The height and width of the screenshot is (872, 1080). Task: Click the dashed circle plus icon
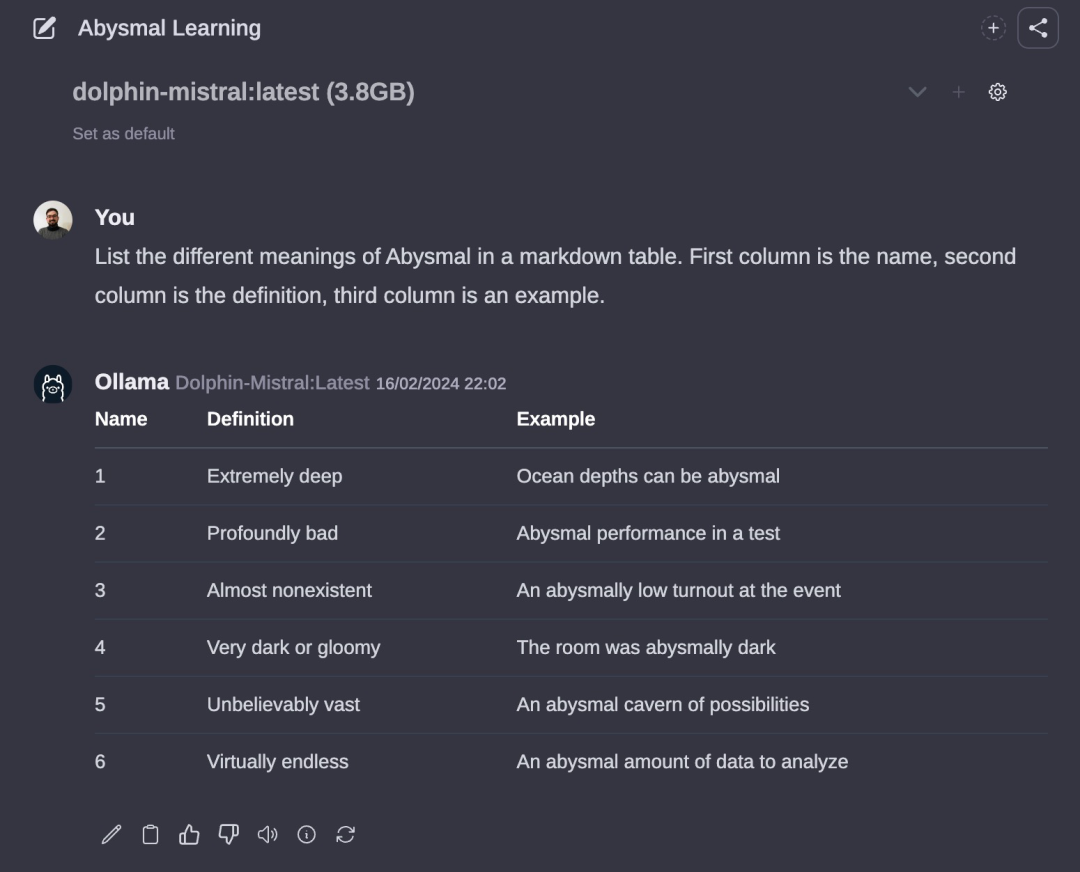(993, 28)
